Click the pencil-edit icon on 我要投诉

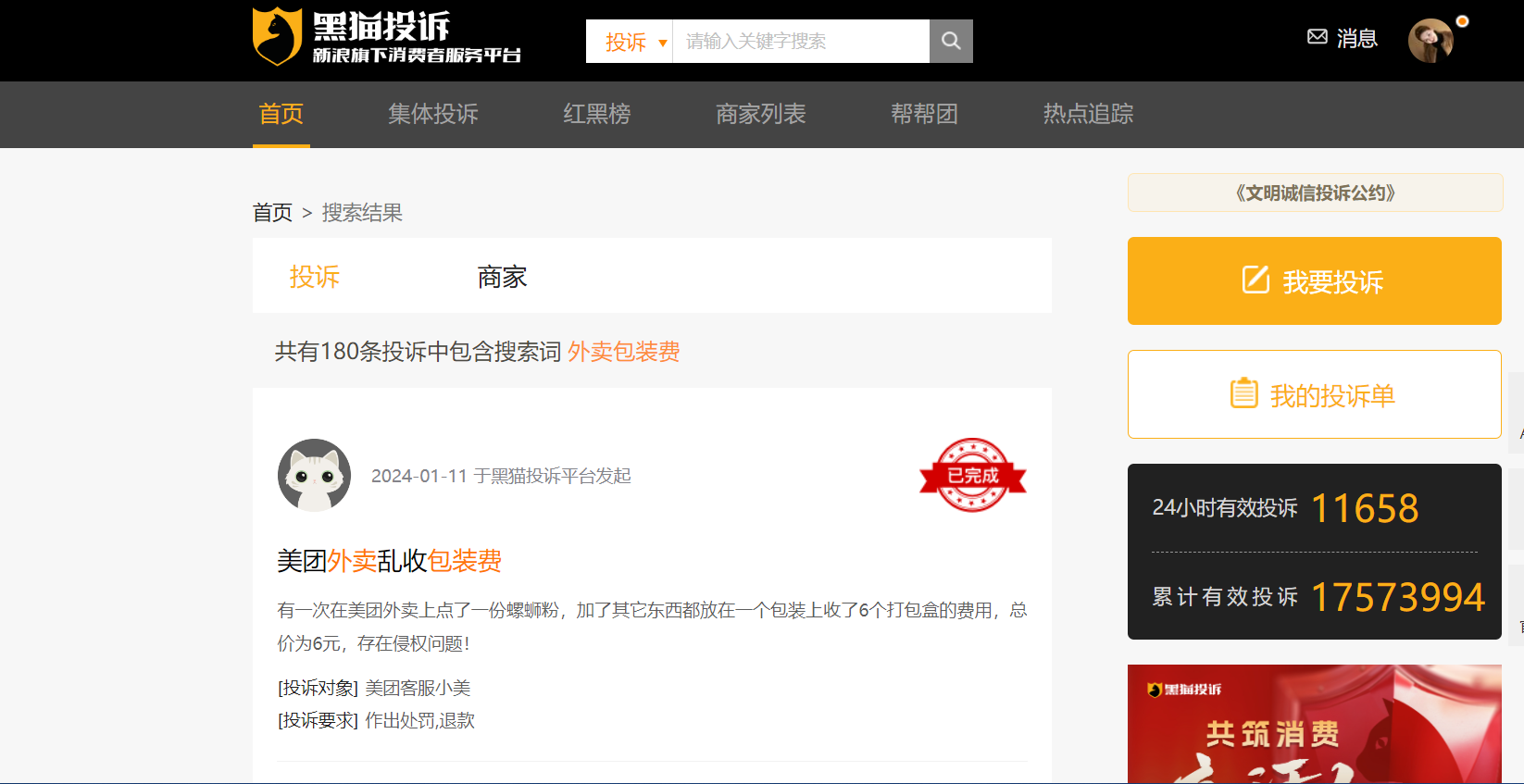tap(1255, 280)
